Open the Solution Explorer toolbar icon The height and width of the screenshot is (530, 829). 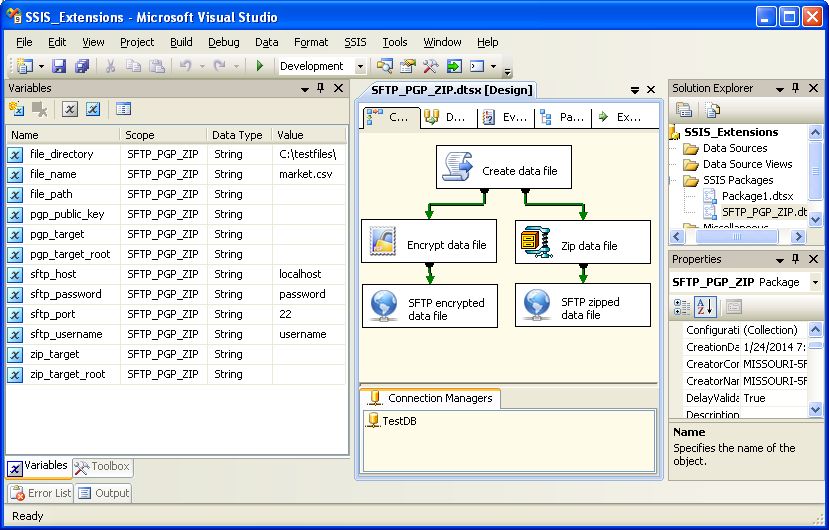pyautogui.click(x=384, y=66)
